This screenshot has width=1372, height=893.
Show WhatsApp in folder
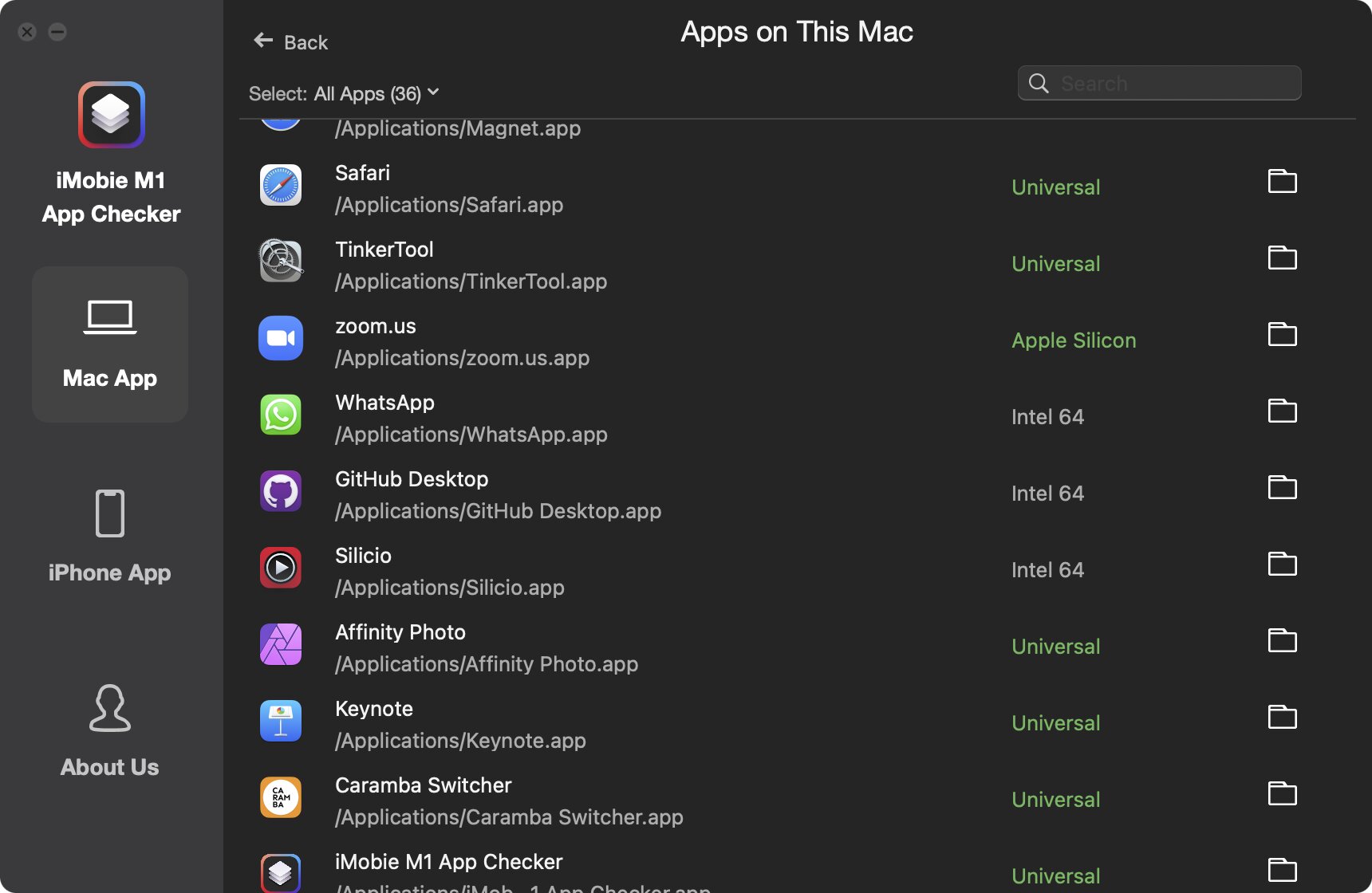[1282, 411]
